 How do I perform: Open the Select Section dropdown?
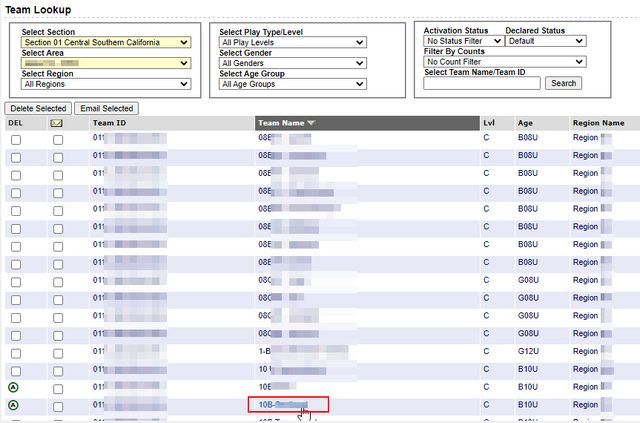105,42
